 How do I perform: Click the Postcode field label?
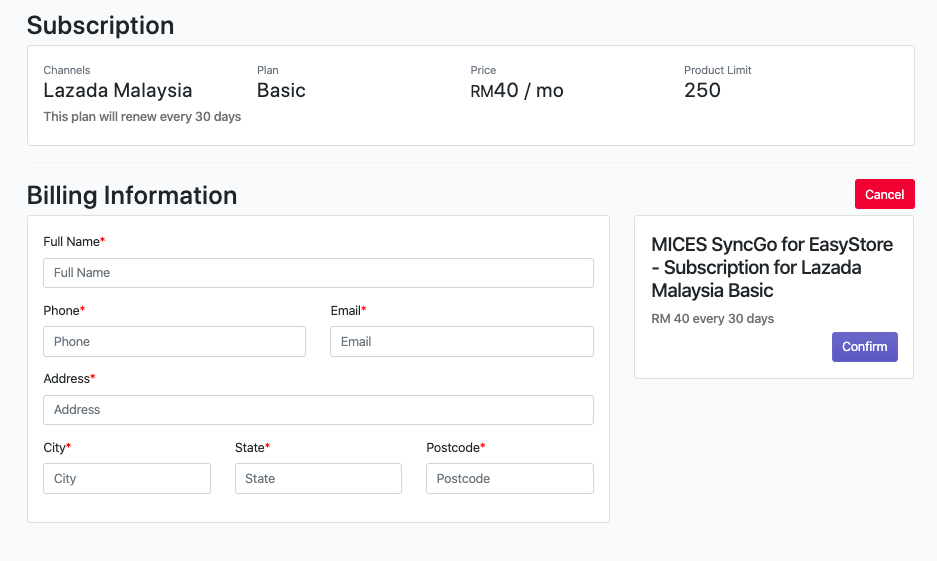pyautogui.click(x=453, y=447)
